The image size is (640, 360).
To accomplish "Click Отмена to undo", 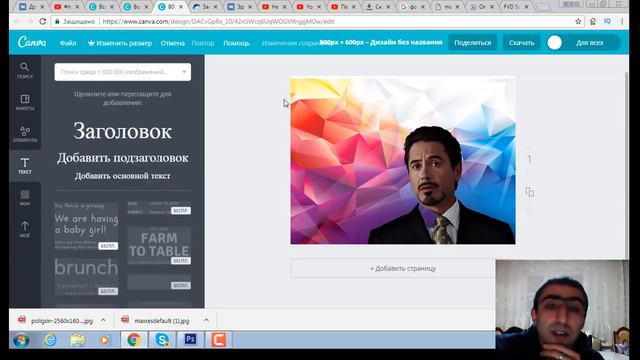I will (172, 43).
